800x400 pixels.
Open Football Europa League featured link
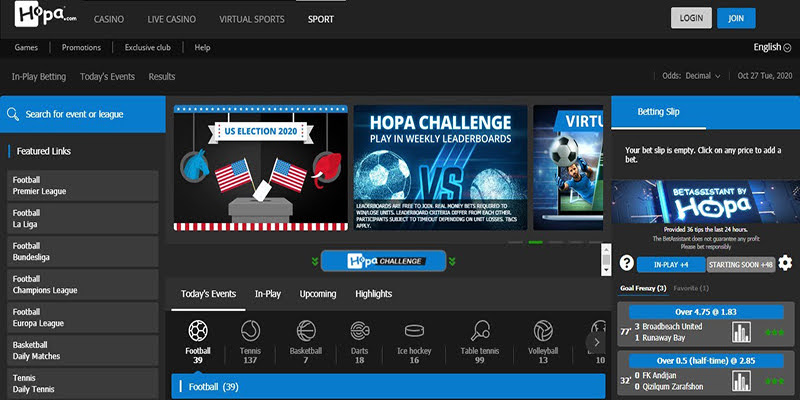tap(83, 317)
